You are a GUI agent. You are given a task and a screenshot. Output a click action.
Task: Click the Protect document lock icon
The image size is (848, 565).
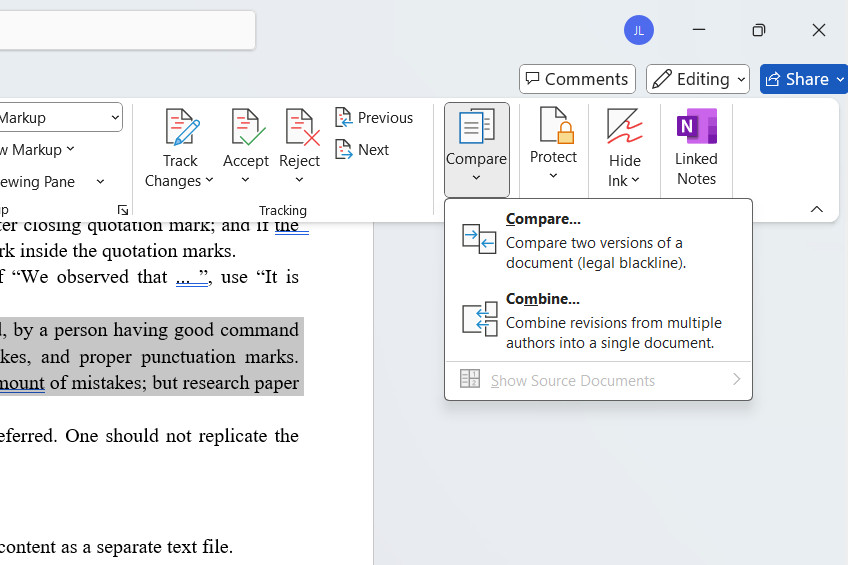pyautogui.click(x=556, y=125)
